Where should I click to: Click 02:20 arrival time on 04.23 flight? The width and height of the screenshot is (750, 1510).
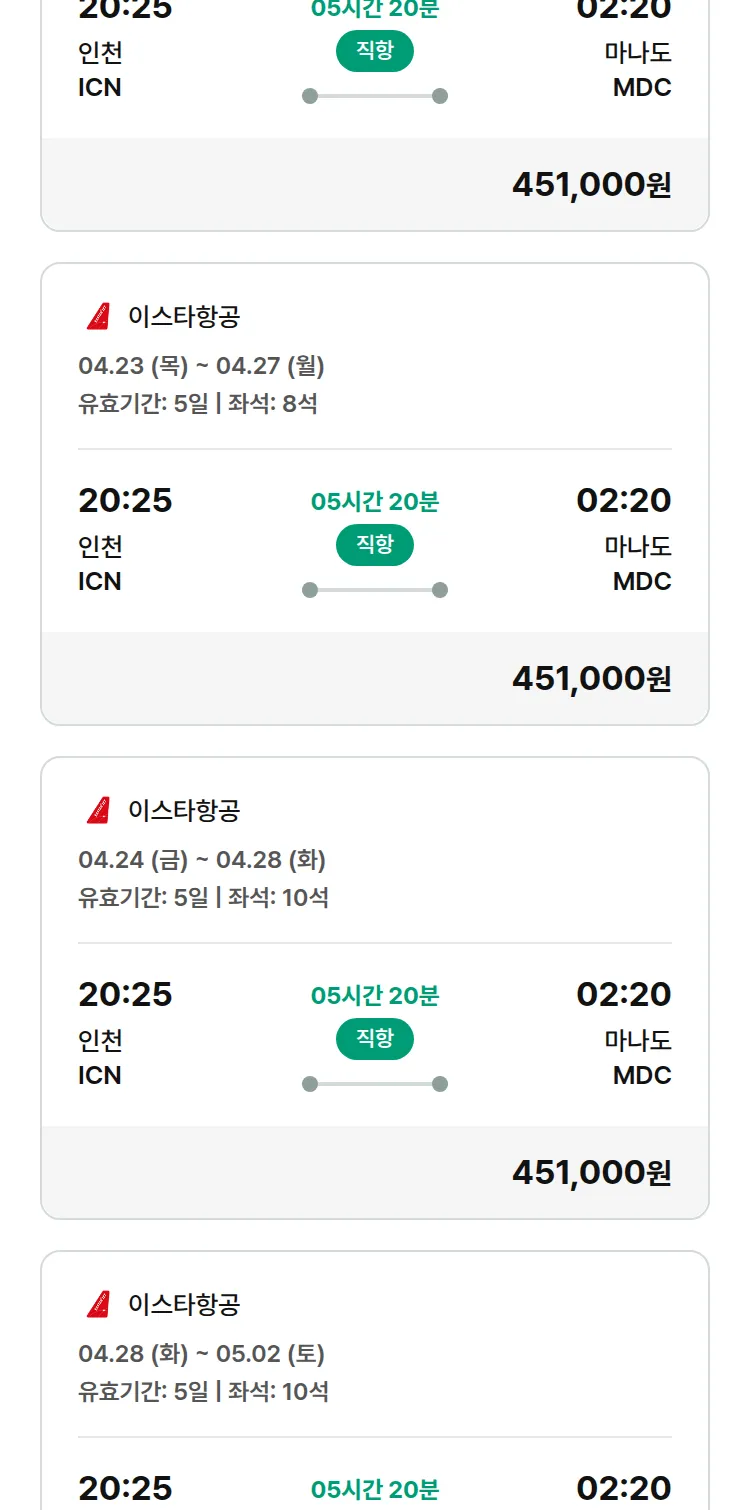pos(623,500)
